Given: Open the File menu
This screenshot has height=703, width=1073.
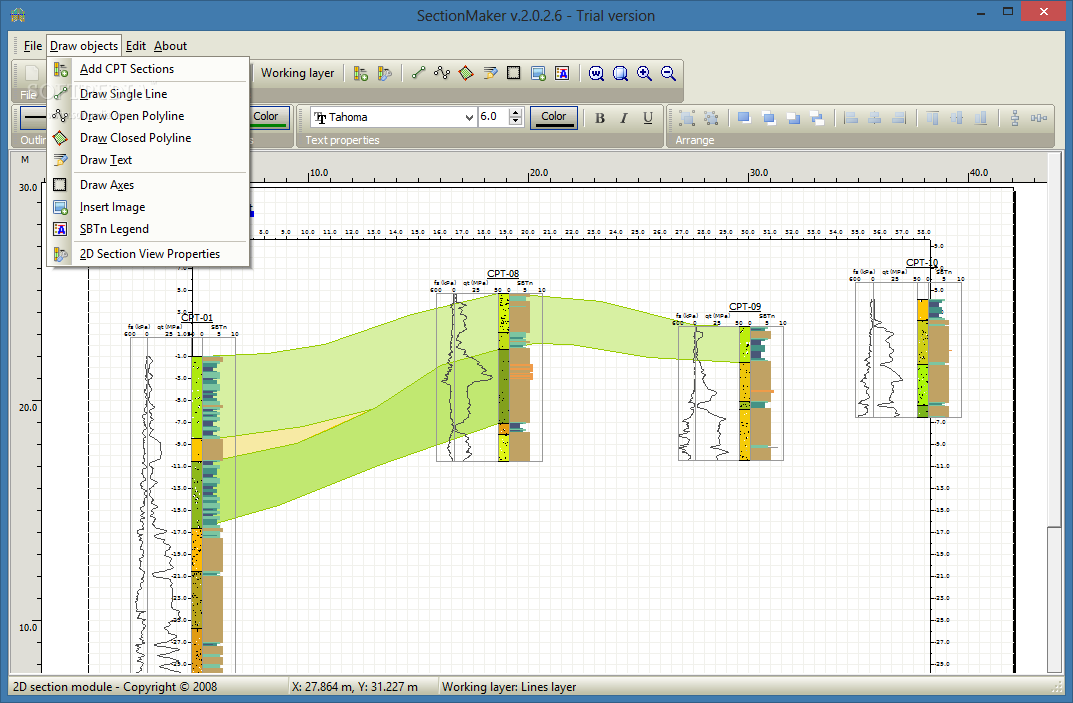Looking at the screenshot, I should pos(32,46).
